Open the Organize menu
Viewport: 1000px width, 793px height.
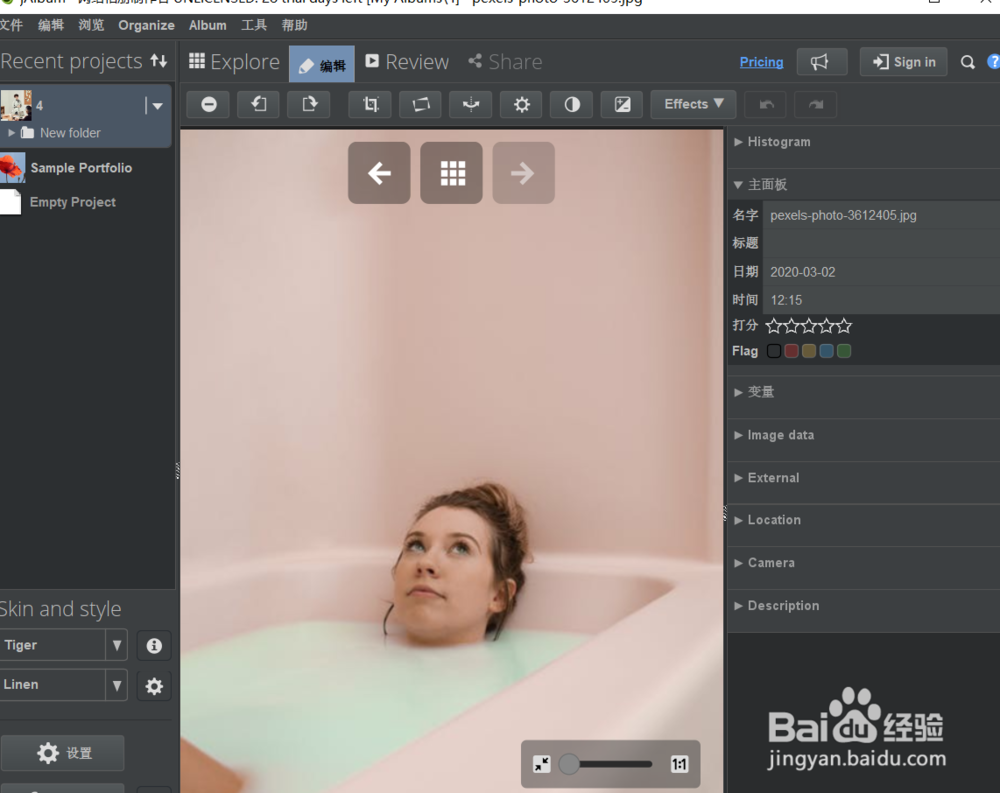pyautogui.click(x=146, y=26)
